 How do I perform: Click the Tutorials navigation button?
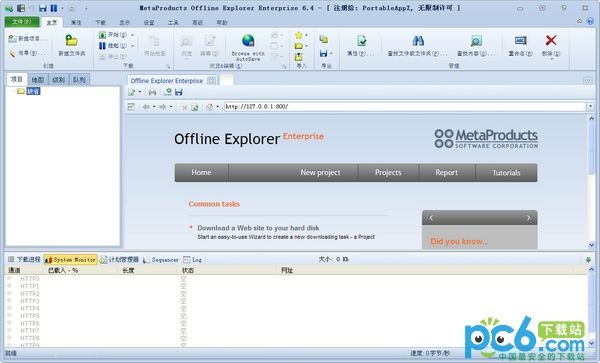click(x=506, y=173)
